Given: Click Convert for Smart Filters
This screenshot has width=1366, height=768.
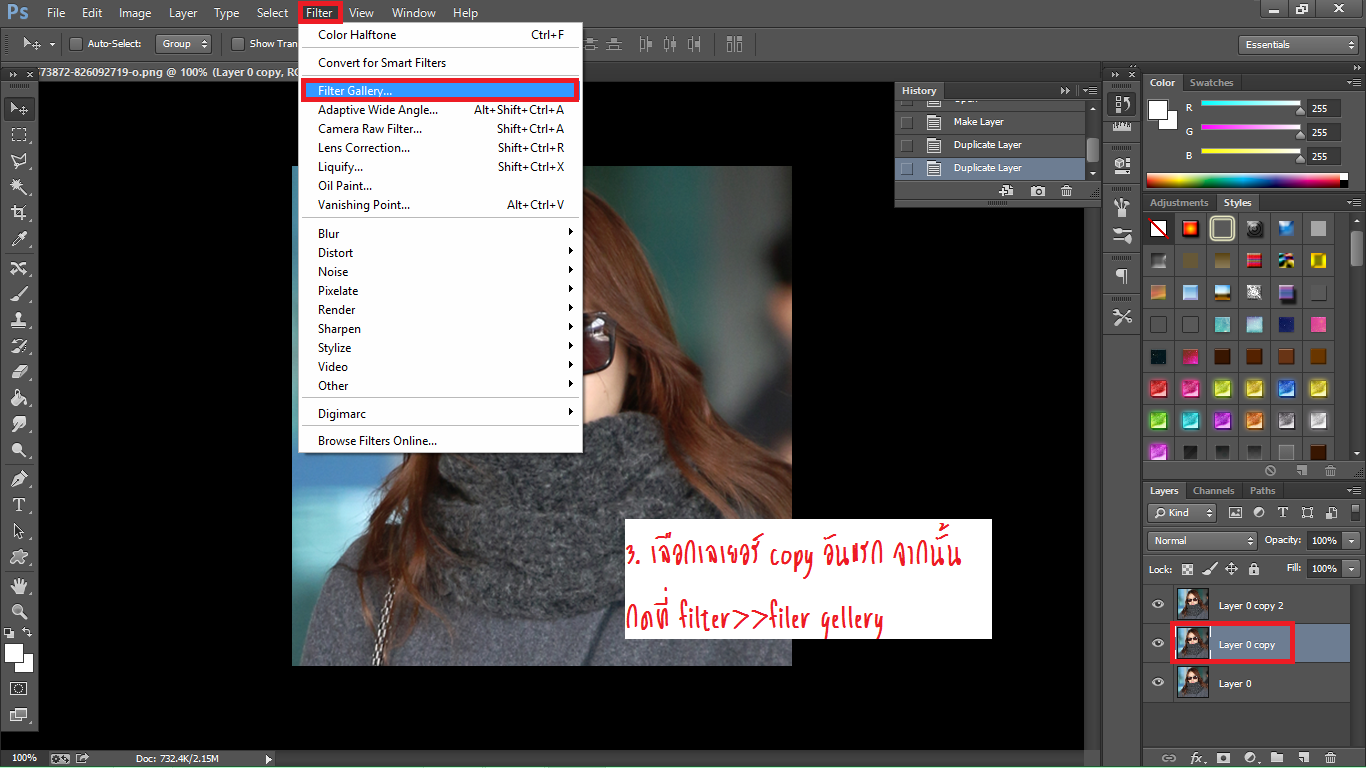Looking at the screenshot, I should [440, 63].
